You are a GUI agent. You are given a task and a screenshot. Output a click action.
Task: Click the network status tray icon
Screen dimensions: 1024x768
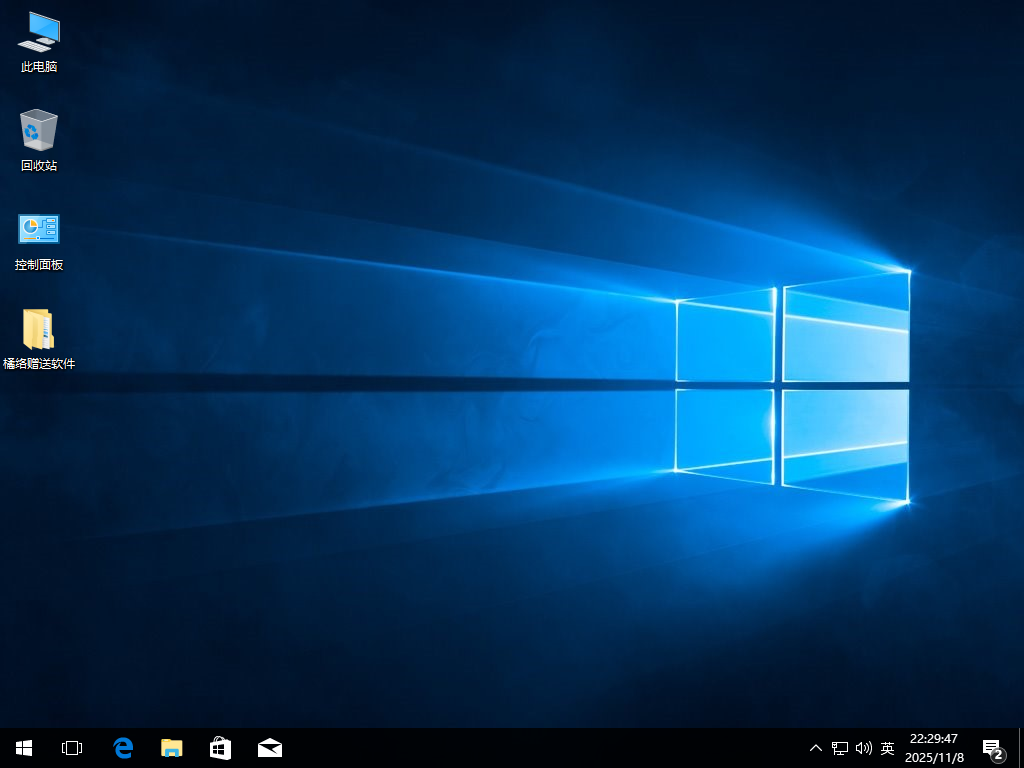pos(840,748)
